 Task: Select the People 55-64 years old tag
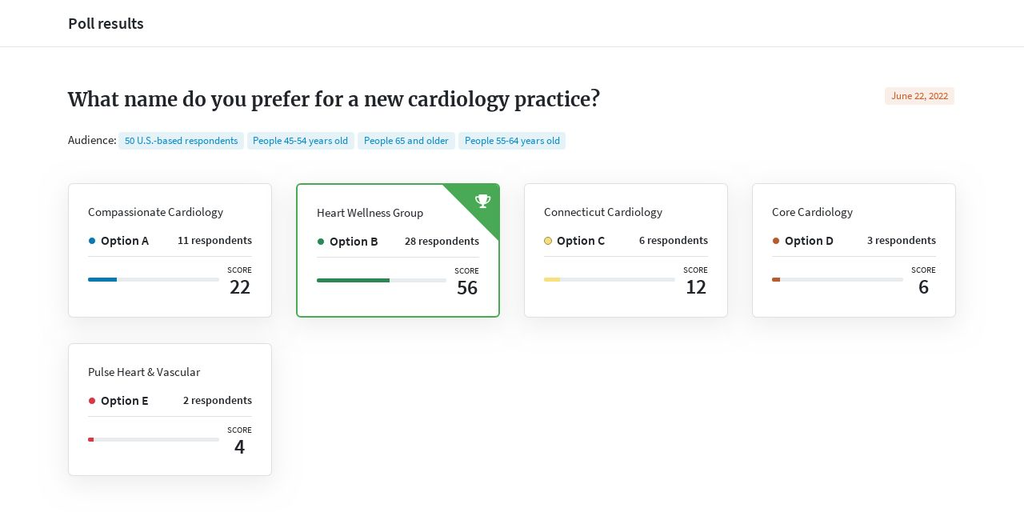coord(512,140)
